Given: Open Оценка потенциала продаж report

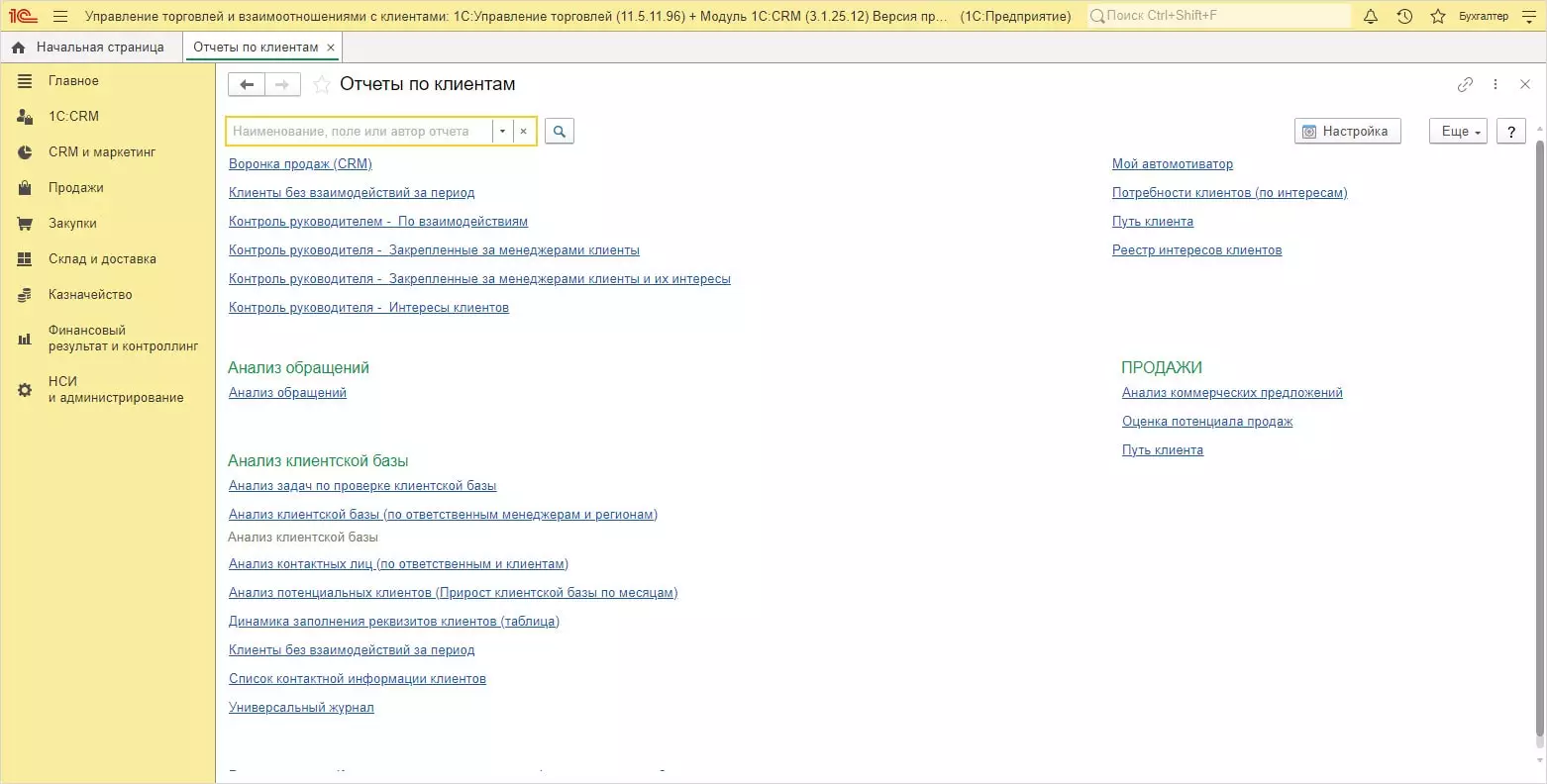Looking at the screenshot, I should pos(1207,422).
